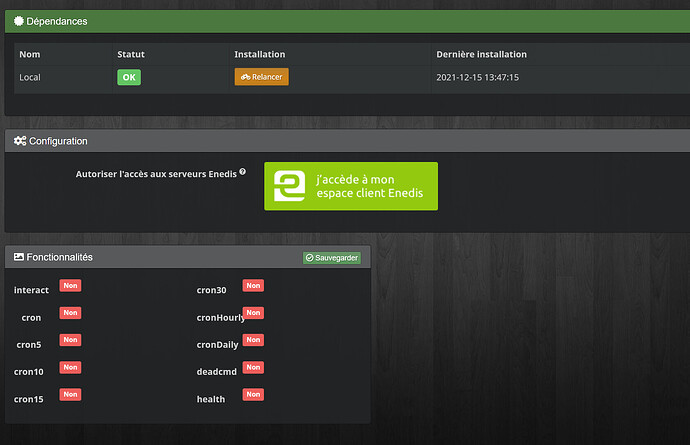Click the 2021-12-15 13:47:15 date value
Screen dimensions: 690x445
click(477, 77)
